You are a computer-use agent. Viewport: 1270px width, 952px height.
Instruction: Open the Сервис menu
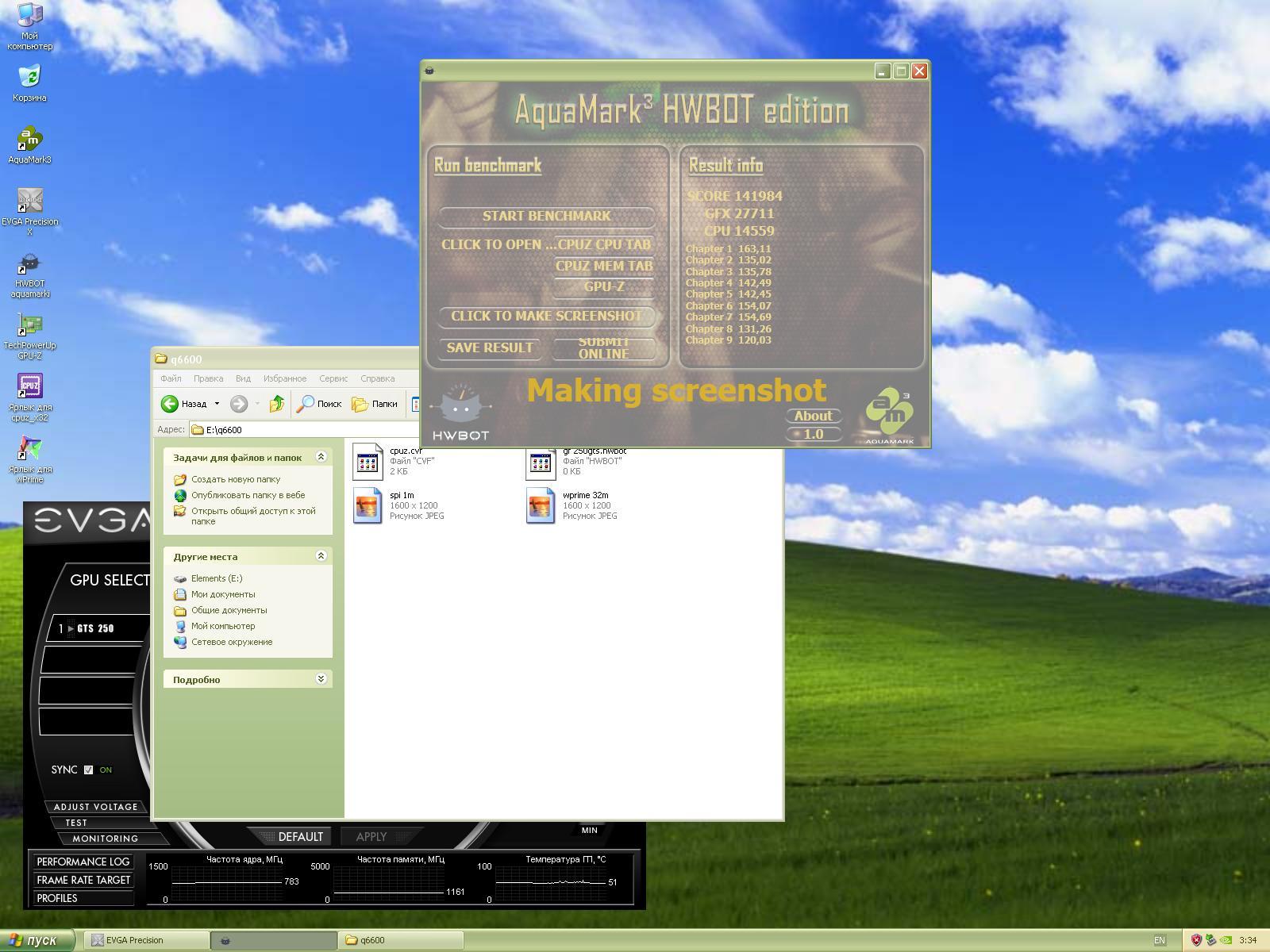(x=333, y=378)
